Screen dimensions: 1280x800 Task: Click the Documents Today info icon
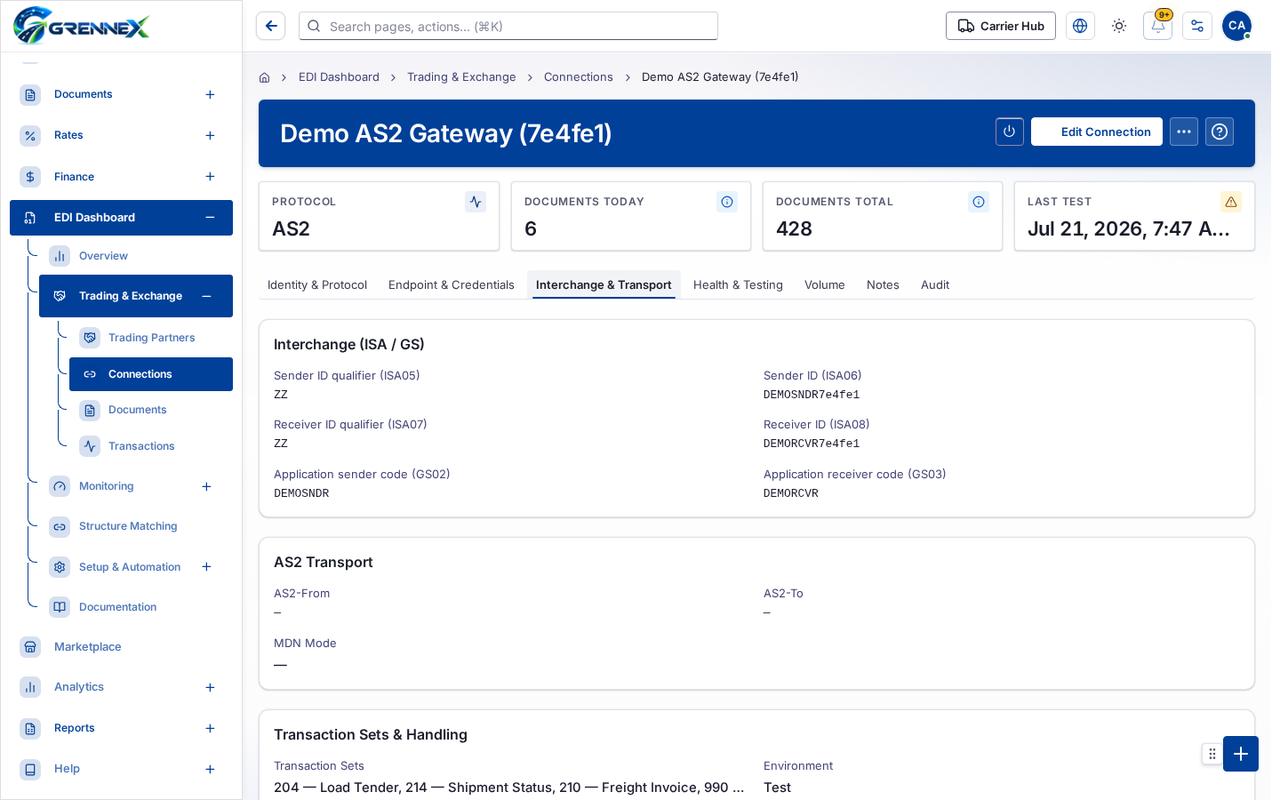pyautogui.click(x=727, y=202)
